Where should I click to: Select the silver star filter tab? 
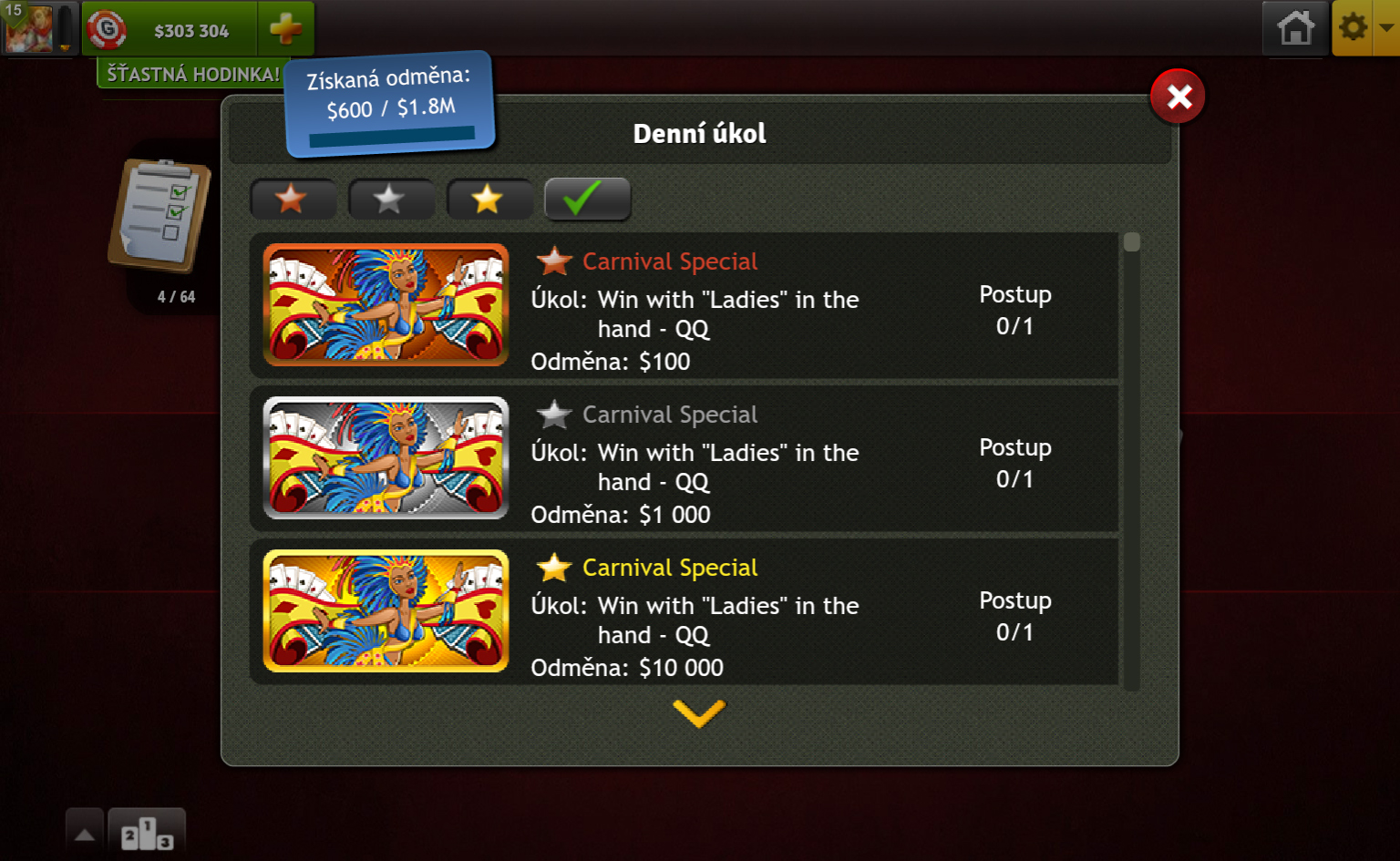click(390, 199)
